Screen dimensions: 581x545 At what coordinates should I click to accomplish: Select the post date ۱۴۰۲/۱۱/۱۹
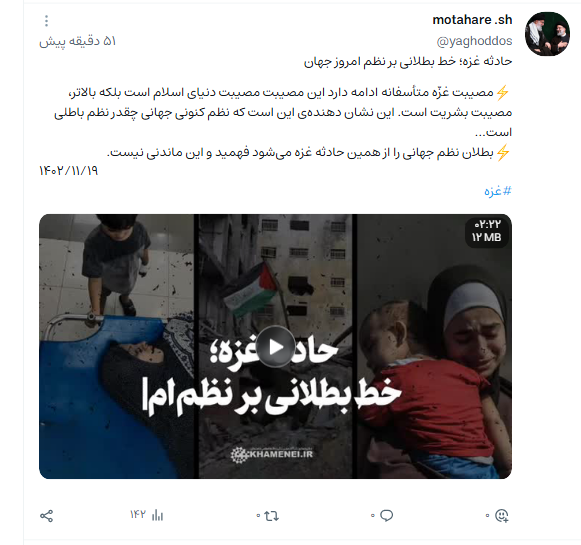(x=69, y=171)
